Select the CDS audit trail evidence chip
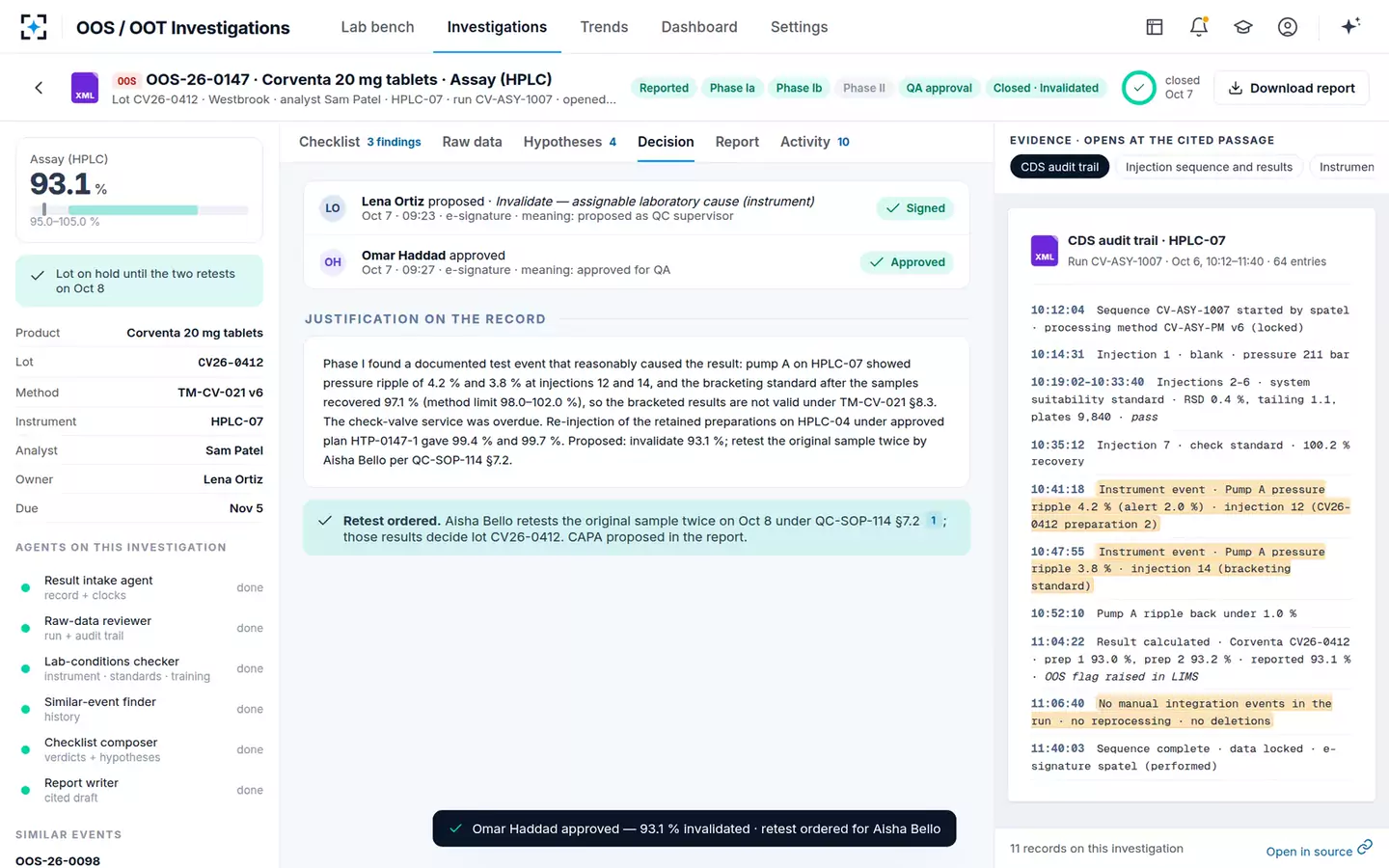Screen dimensions: 1389x868 (x=1059, y=167)
